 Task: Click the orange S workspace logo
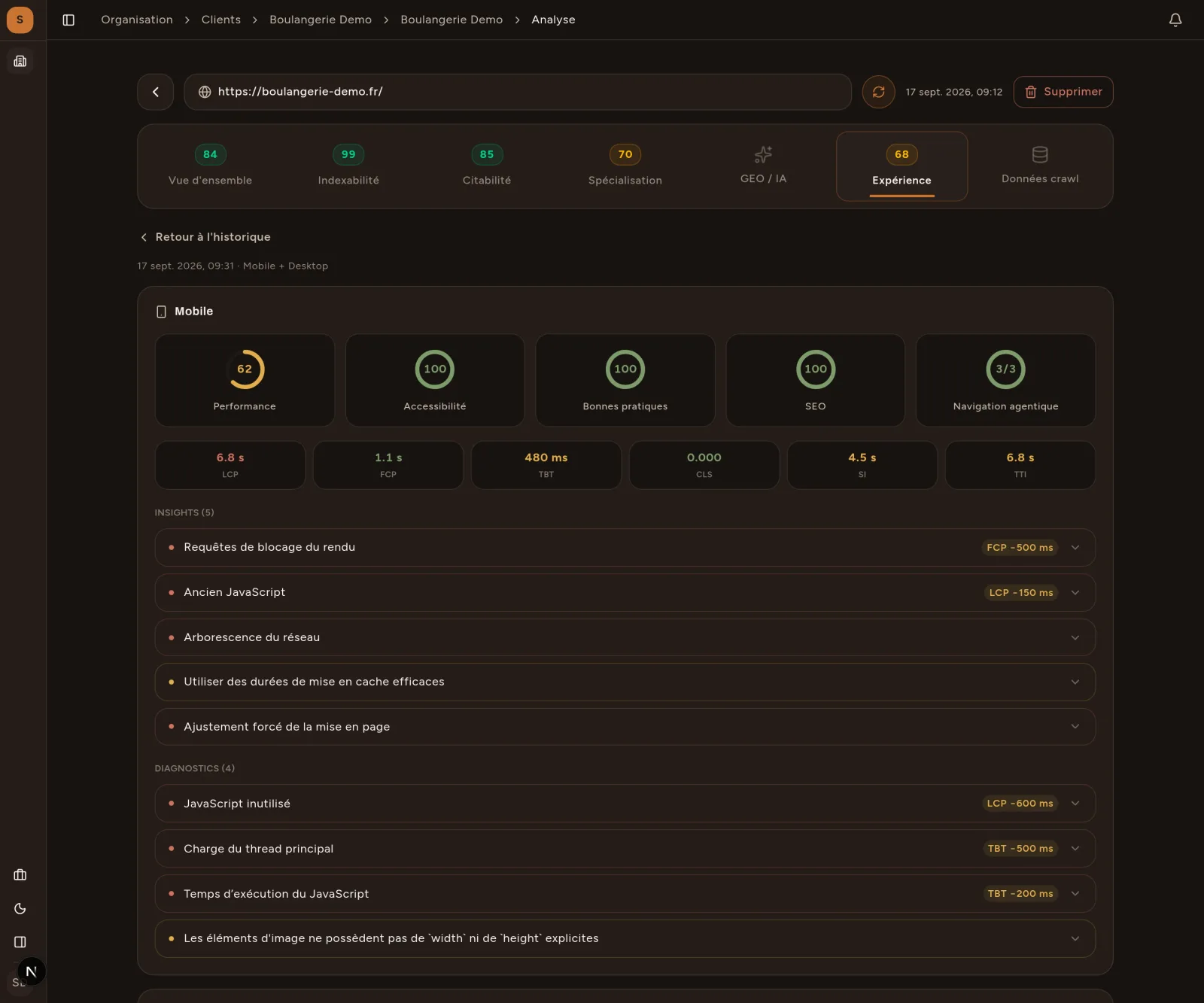click(x=20, y=20)
